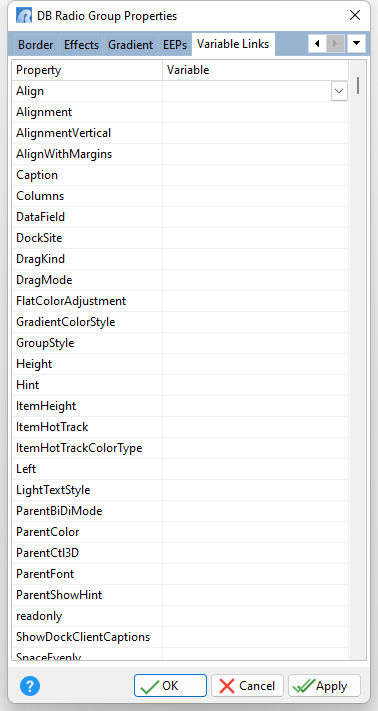378x711 pixels.
Task: Open the Effects tab
Action: pos(81,45)
